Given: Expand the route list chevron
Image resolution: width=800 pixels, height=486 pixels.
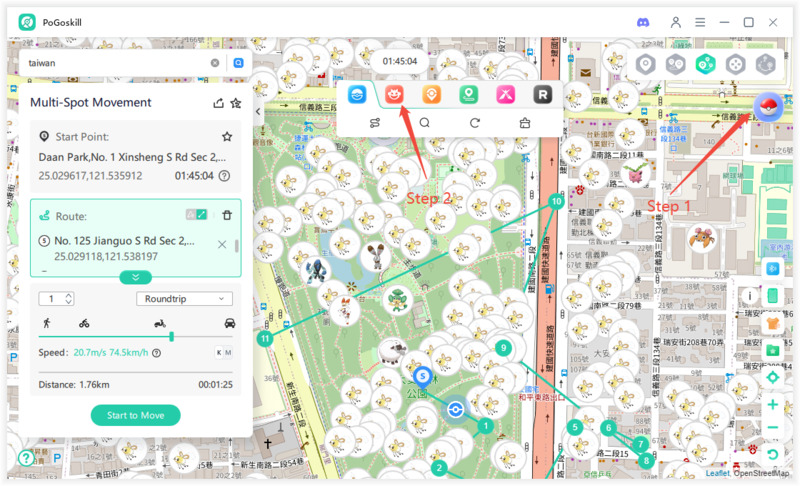Looking at the screenshot, I should [x=135, y=277].
